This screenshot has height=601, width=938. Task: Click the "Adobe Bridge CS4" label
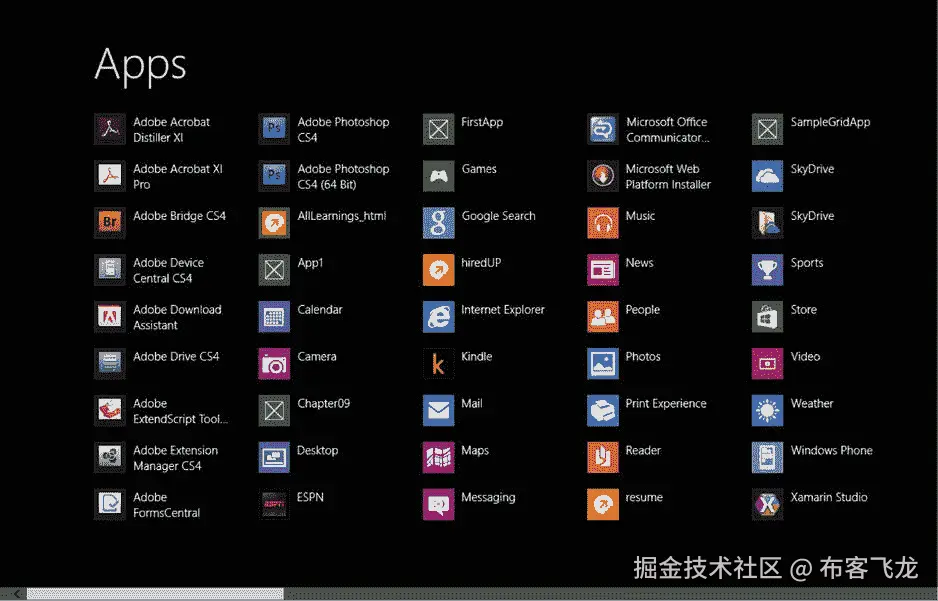click(x=179, y=216)
